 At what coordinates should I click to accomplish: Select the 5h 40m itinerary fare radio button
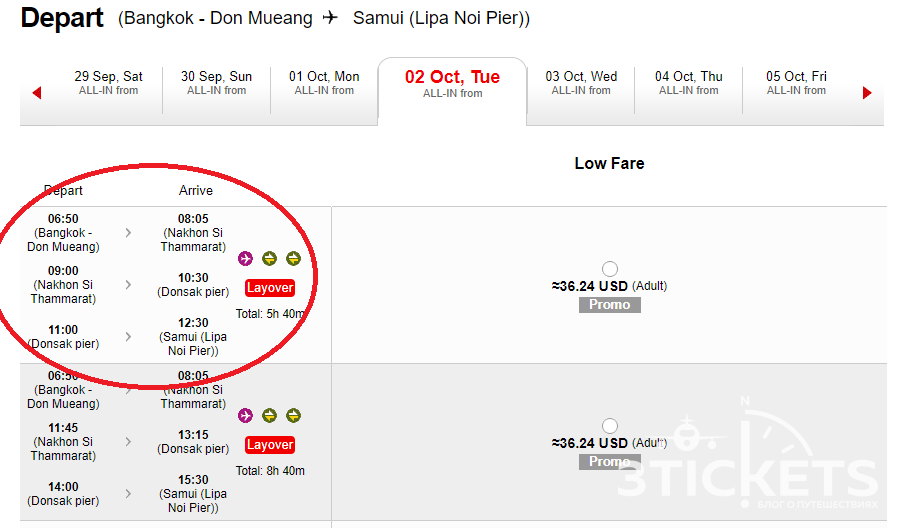[x=610, y=269]
